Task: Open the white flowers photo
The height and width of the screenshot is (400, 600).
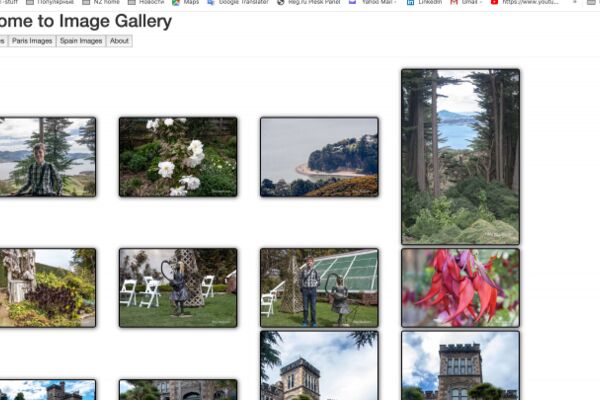Action: pyautogui.click(x=178, y=157)
